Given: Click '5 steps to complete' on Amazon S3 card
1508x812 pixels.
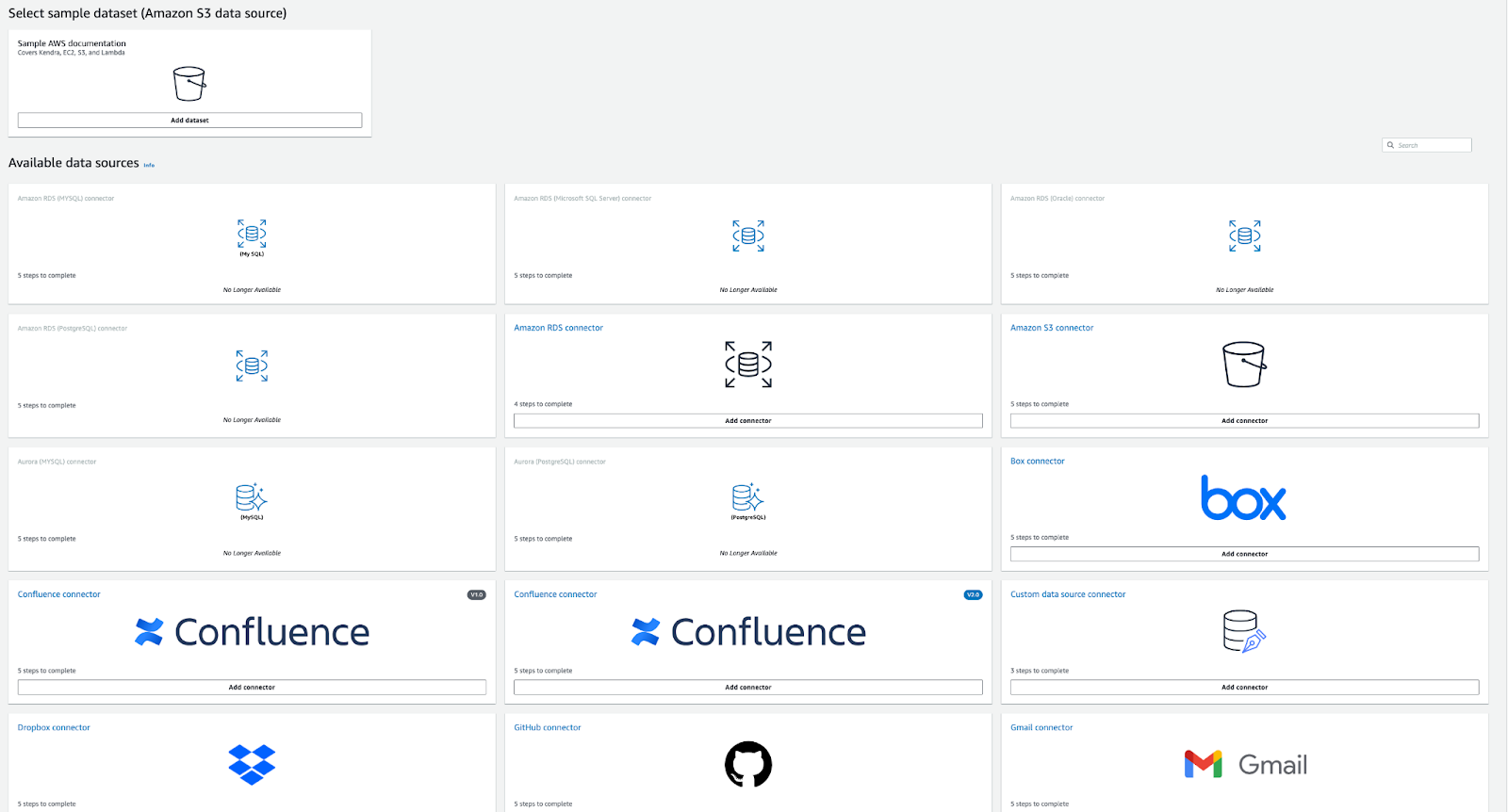Looking at the screenshot, I should pos(1040,404).
